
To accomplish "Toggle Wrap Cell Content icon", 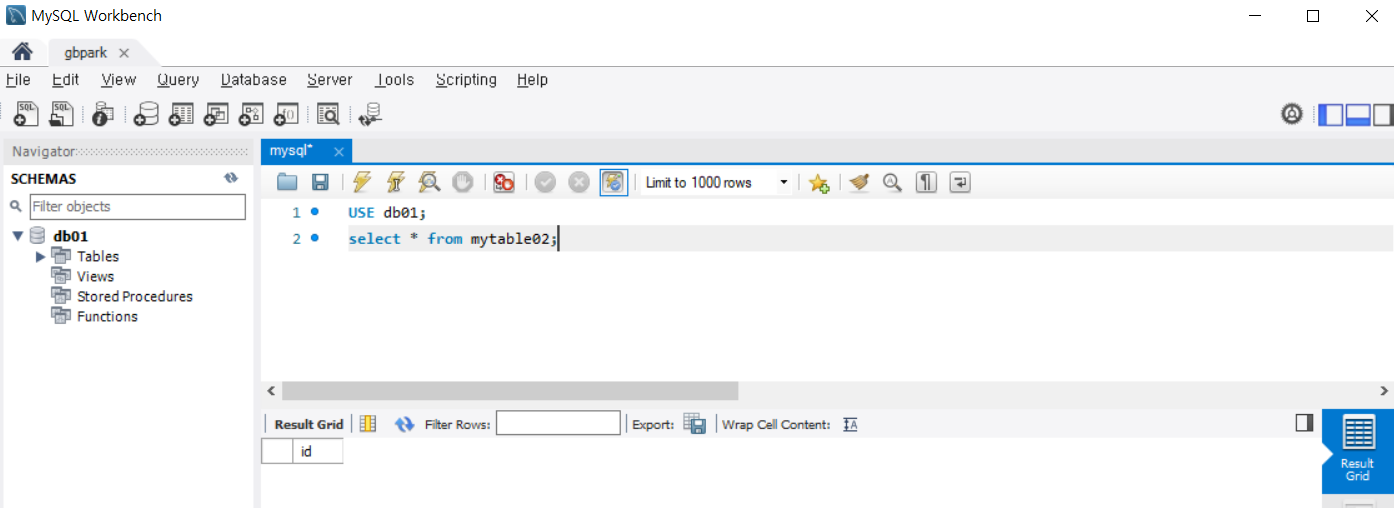I will (850, 424).
